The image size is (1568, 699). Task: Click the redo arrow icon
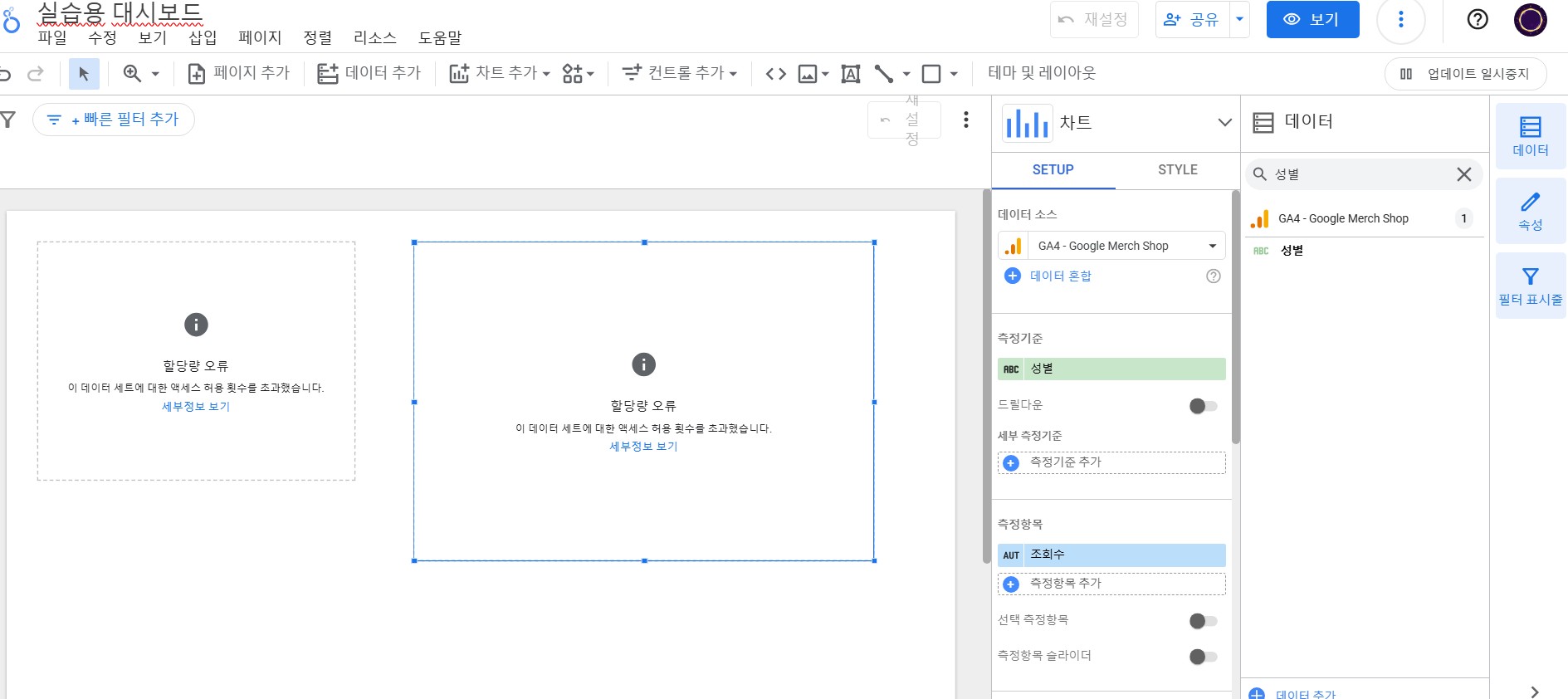coord(36,74)
